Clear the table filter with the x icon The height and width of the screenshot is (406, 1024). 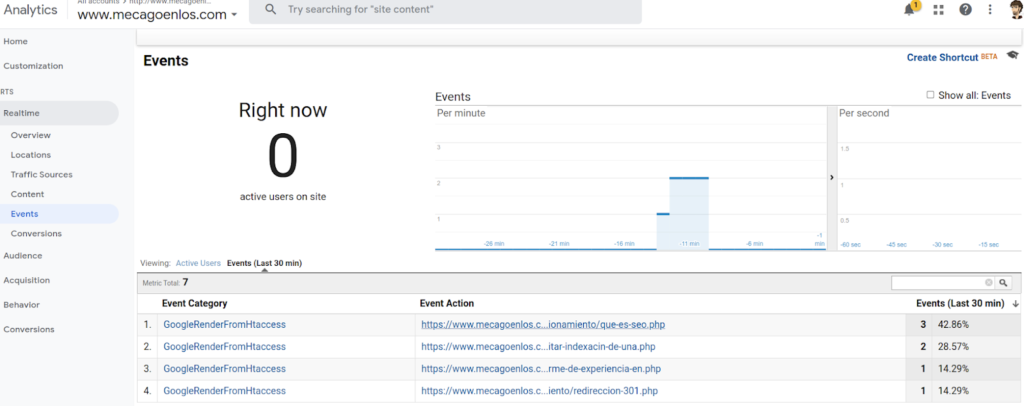988,283
